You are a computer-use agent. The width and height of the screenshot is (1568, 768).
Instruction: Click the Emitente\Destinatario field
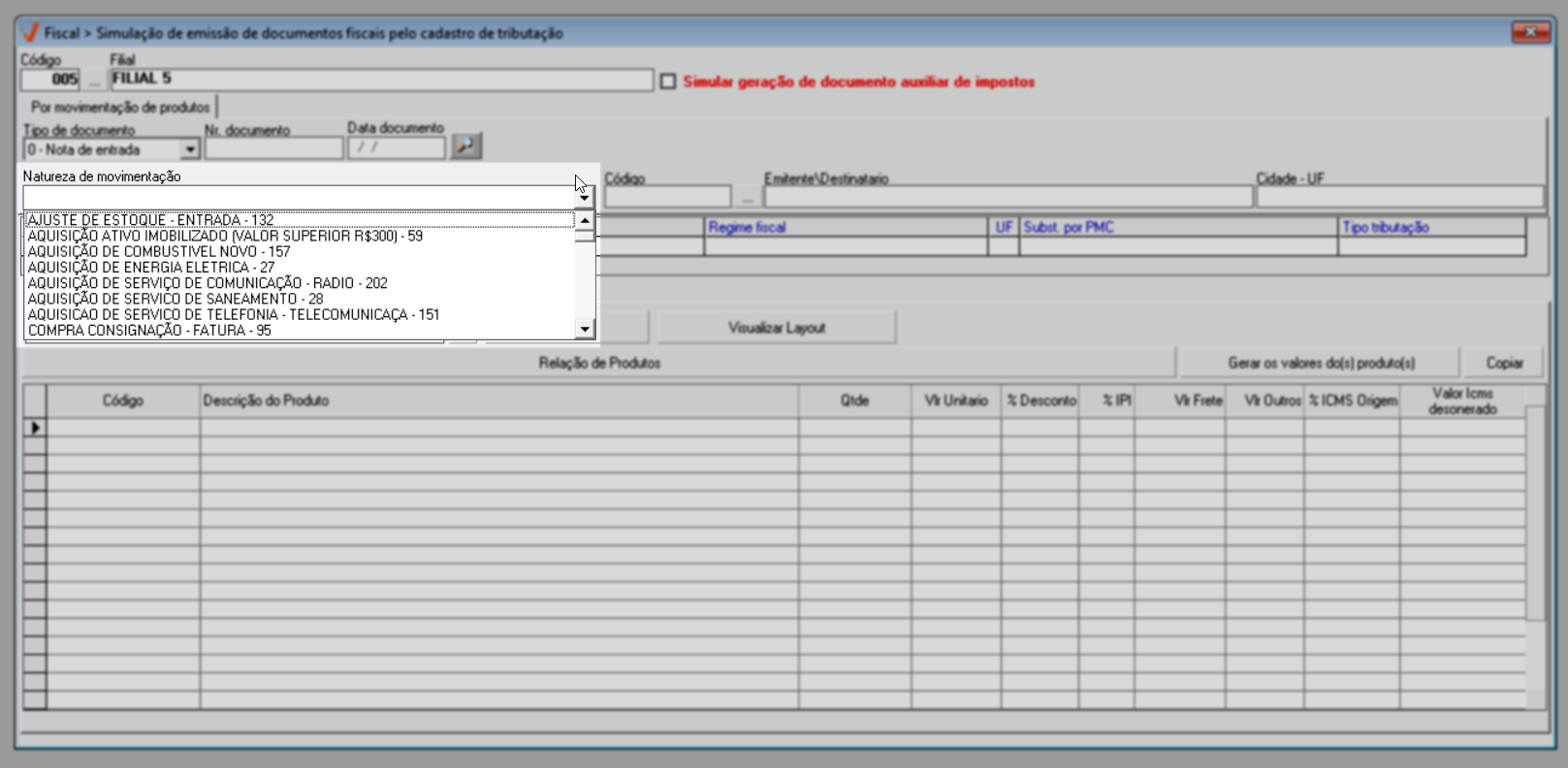[1008, 198]
